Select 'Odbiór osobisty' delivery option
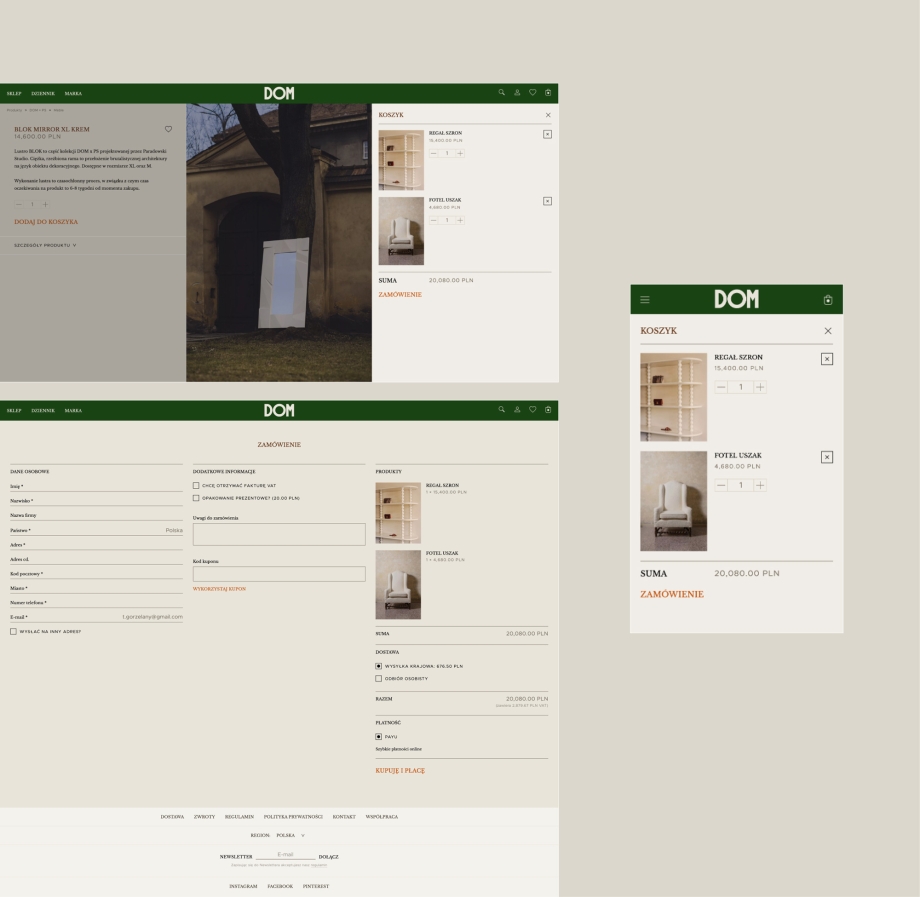Screen dimensions: 920x897 (379, 678)
